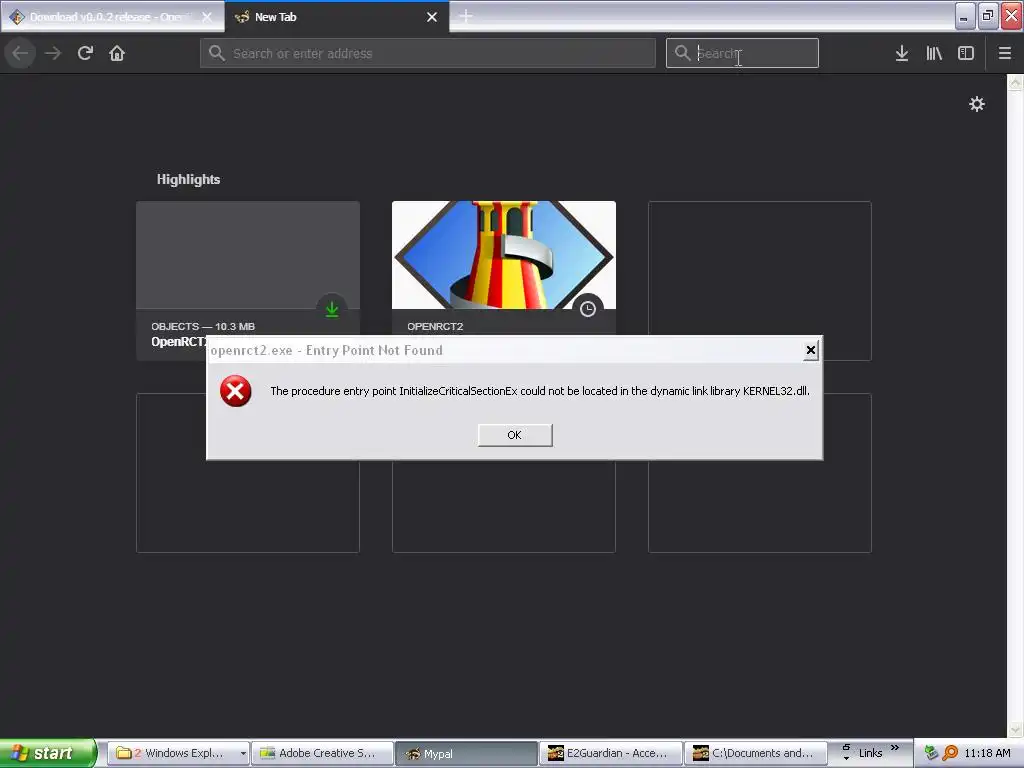1024x768 pixels.
Task: Go forward with the browser forward arrow
Action: coord(53,53)
